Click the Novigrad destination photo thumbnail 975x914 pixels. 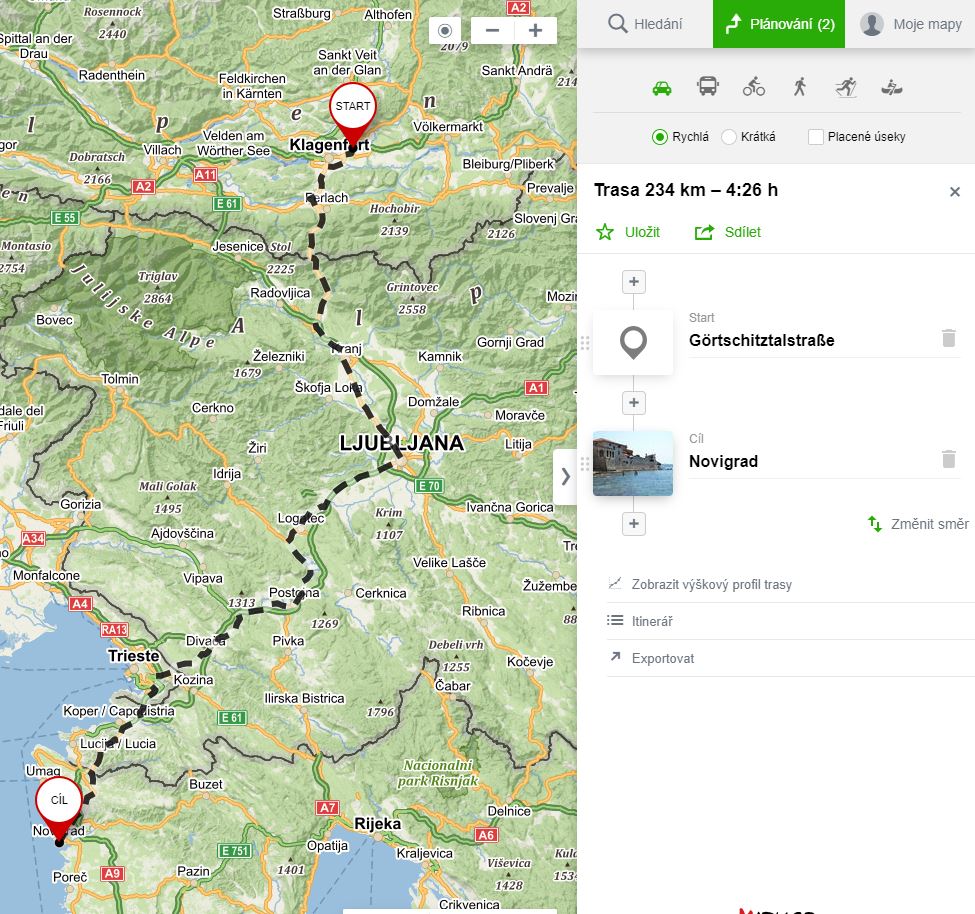click(x=633, y=463)
